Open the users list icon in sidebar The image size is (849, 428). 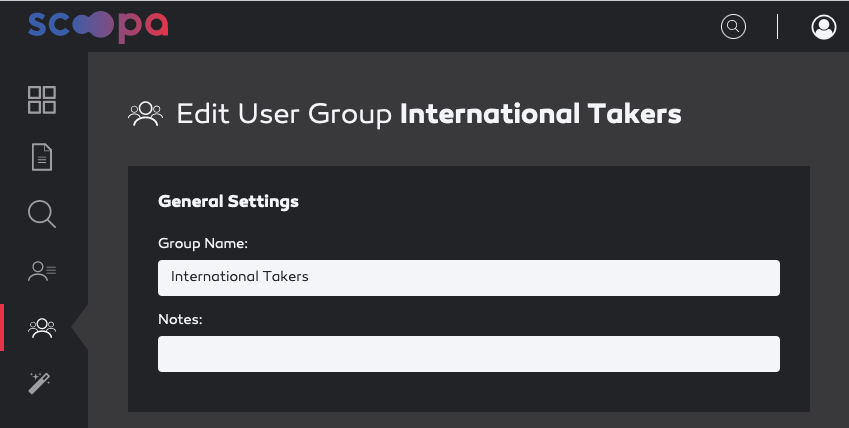(x=42, y=271)
